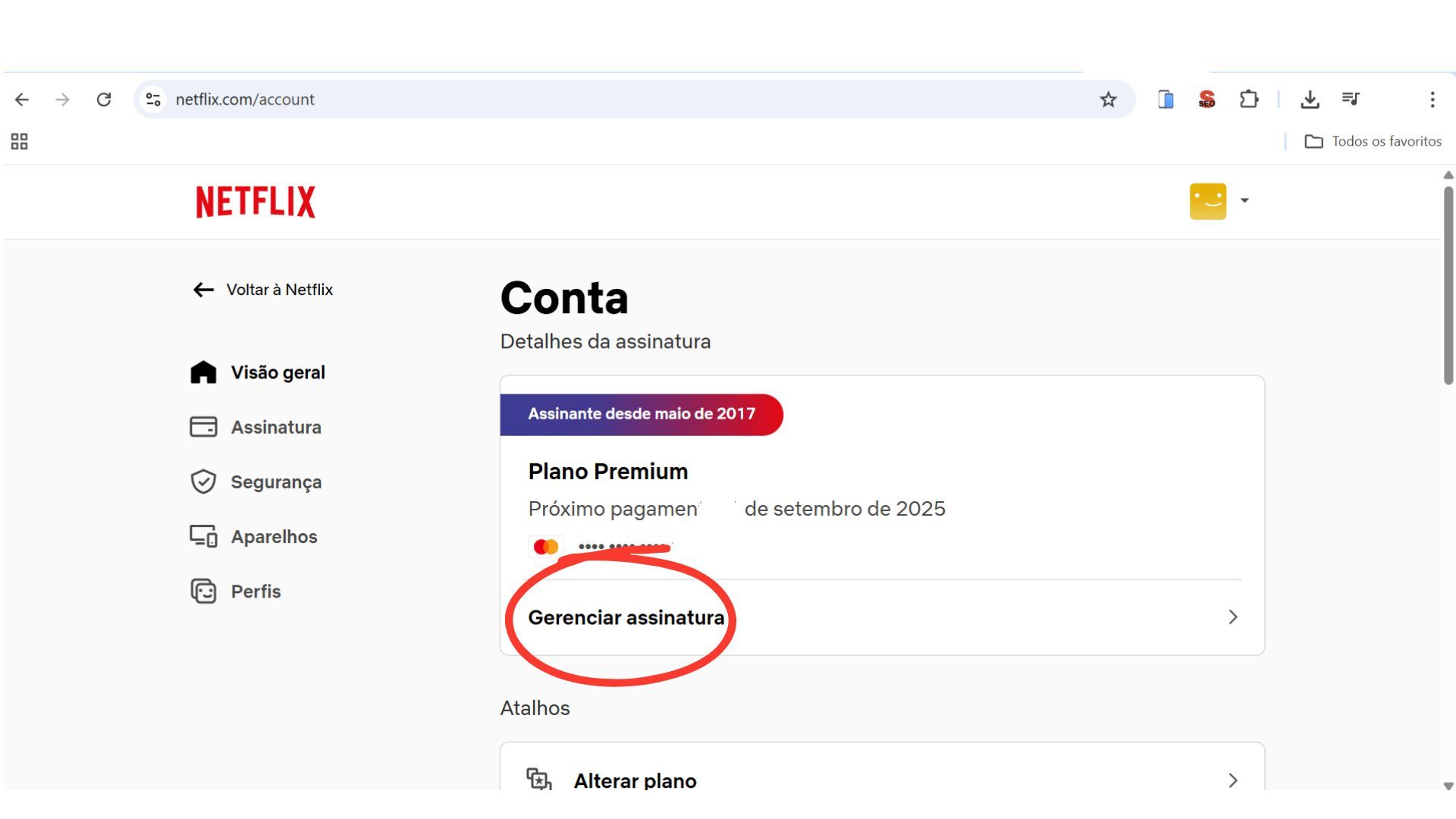Click the Mastercard payment icon

click(x=546, y=547)
